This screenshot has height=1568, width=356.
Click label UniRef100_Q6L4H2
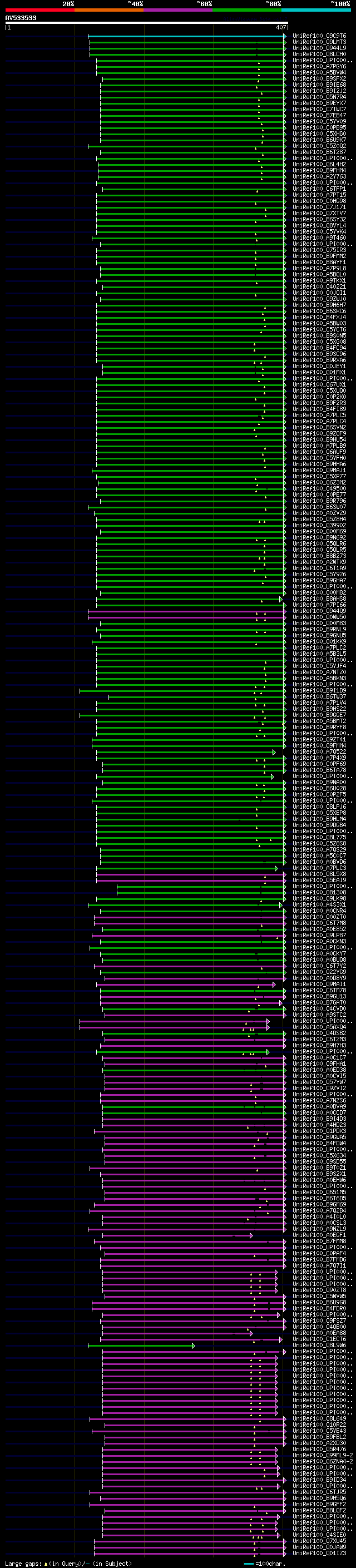pos(319,164)
